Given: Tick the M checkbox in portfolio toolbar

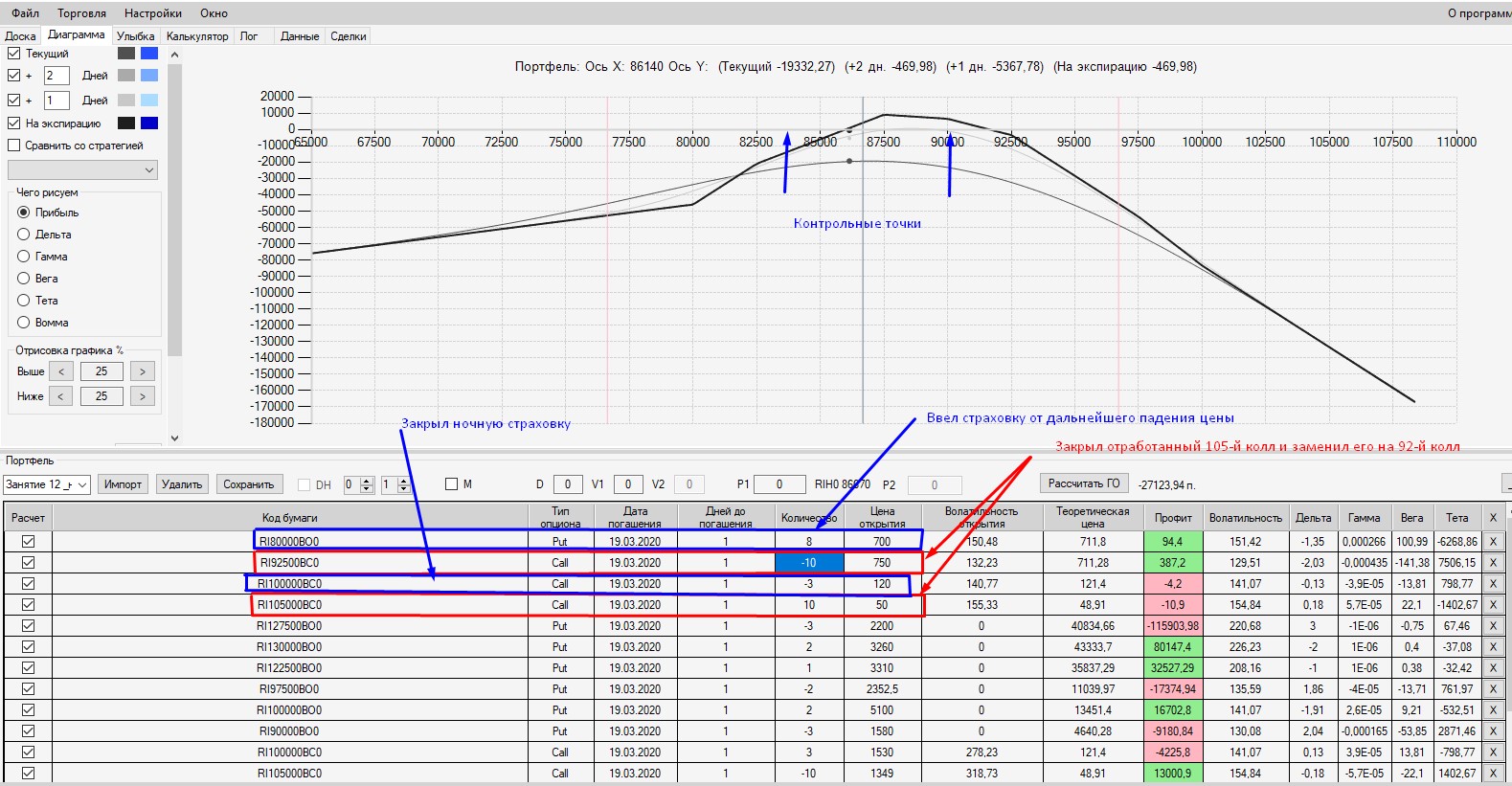Looking at the screenshot, I should point(452,484).
